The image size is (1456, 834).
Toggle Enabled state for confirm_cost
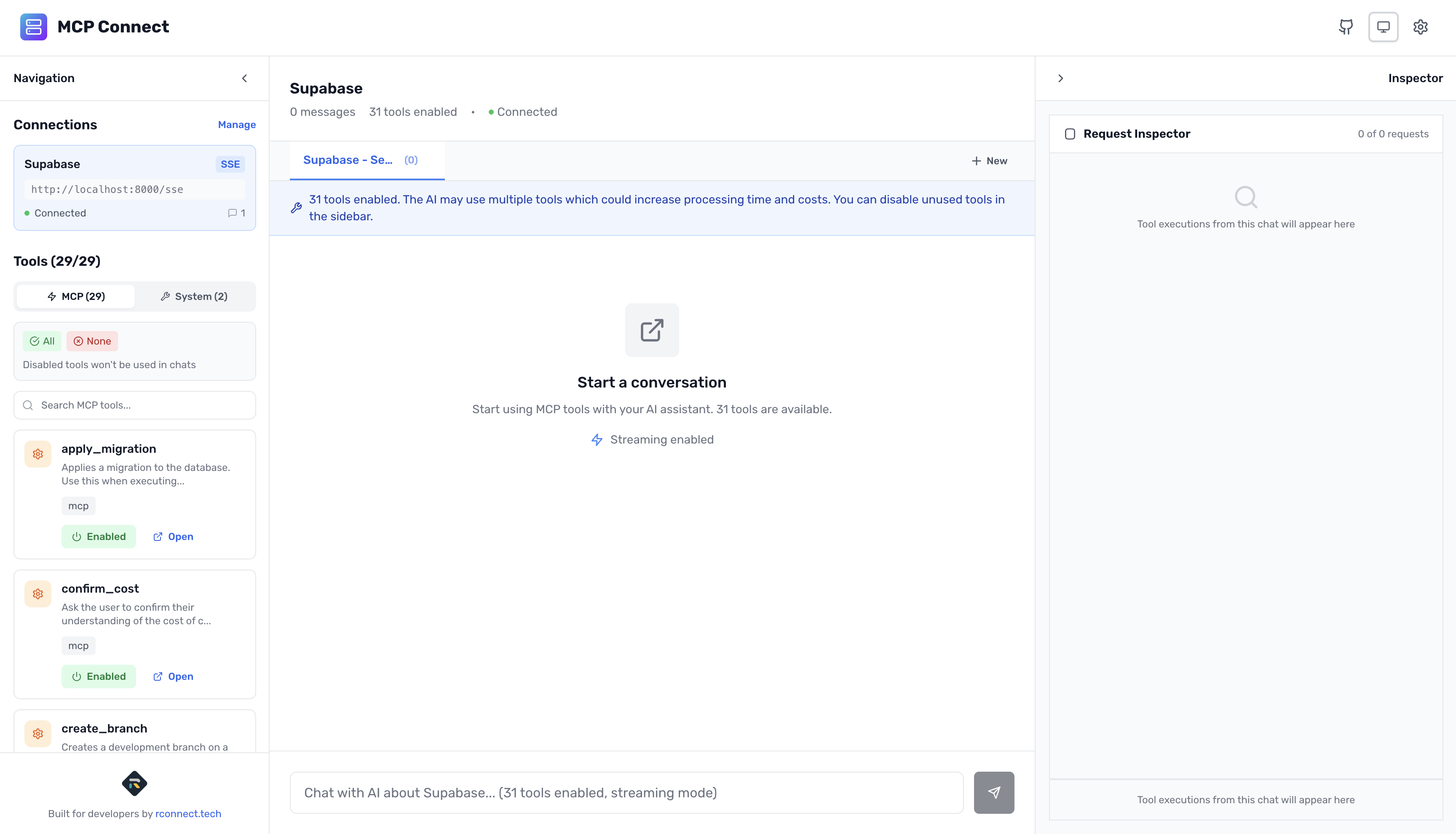pyautogui.click(x=99, y=676)
